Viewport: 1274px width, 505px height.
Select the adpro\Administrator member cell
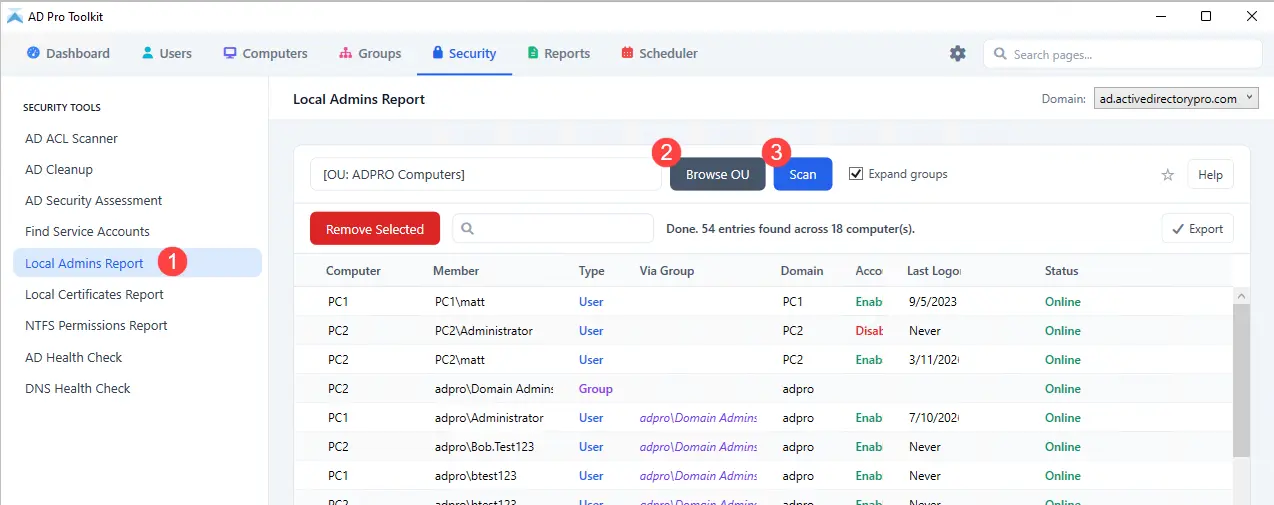coord(489,417)
